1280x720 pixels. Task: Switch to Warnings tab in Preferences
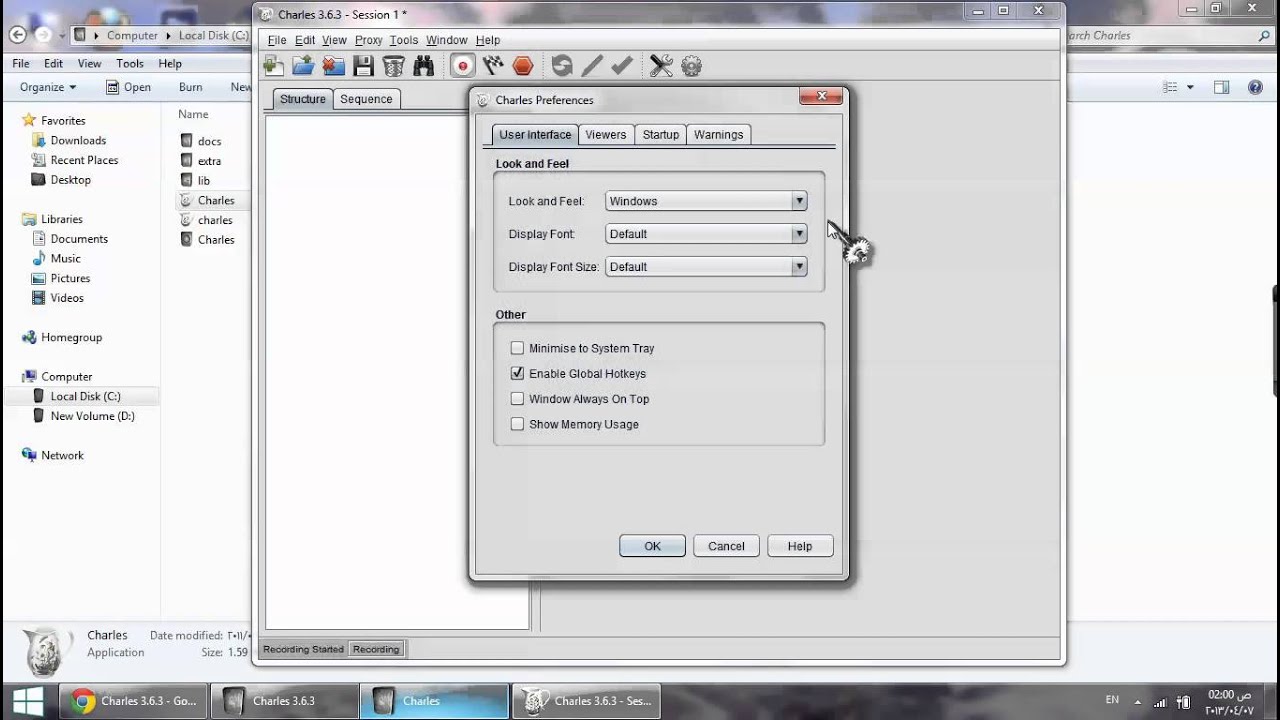click(x=718, y=134)
